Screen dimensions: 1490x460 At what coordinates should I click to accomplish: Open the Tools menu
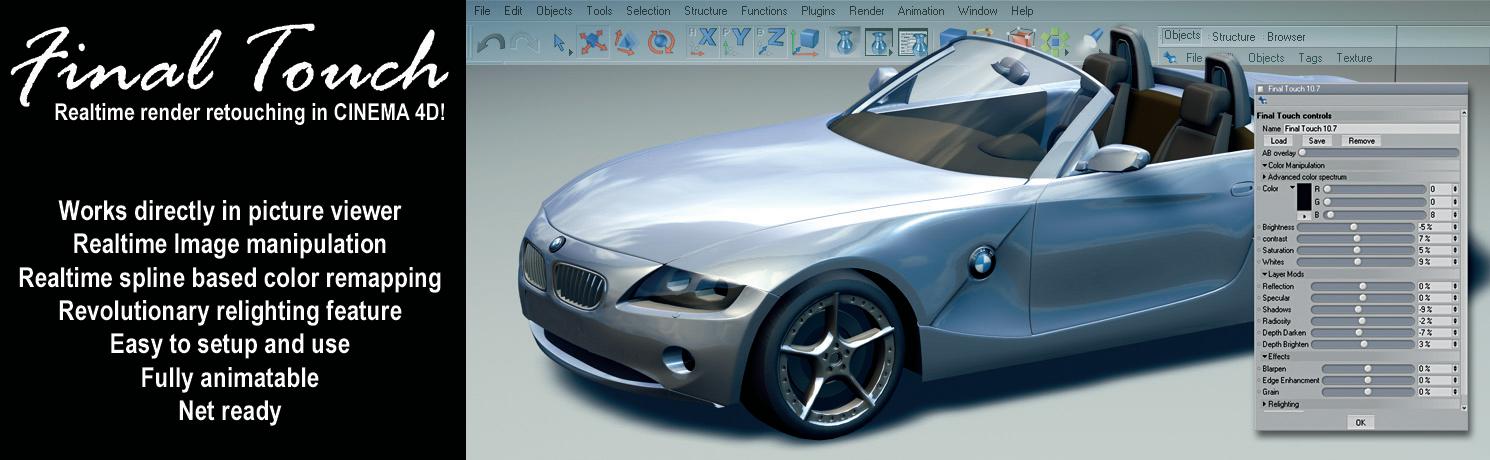pos(599,11)
